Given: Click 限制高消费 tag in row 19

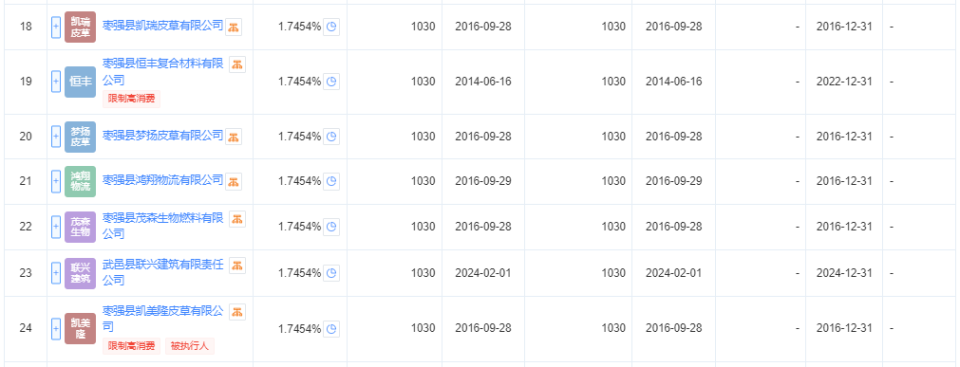Looking at the screenshot, I should pos(131,99).
